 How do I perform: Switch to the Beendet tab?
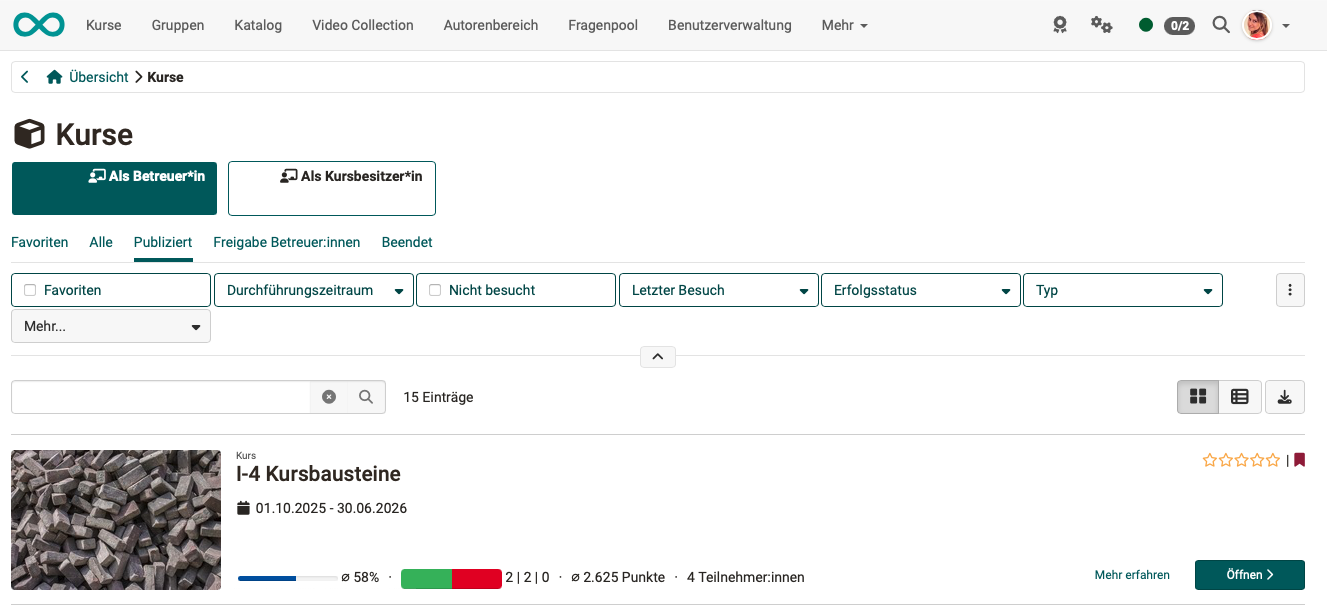406,242
